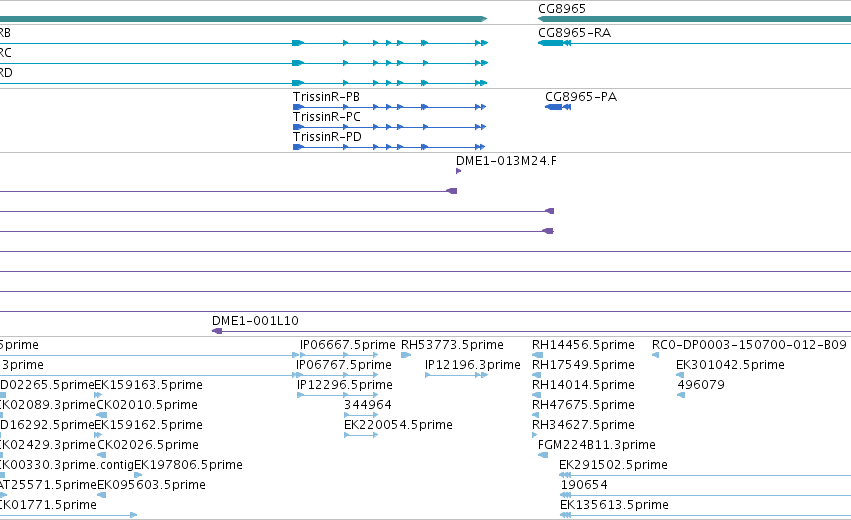This screenshot has width=851, height=520.
Task: Select the DME1-001L10 feature label
Action: pos(255,321)
